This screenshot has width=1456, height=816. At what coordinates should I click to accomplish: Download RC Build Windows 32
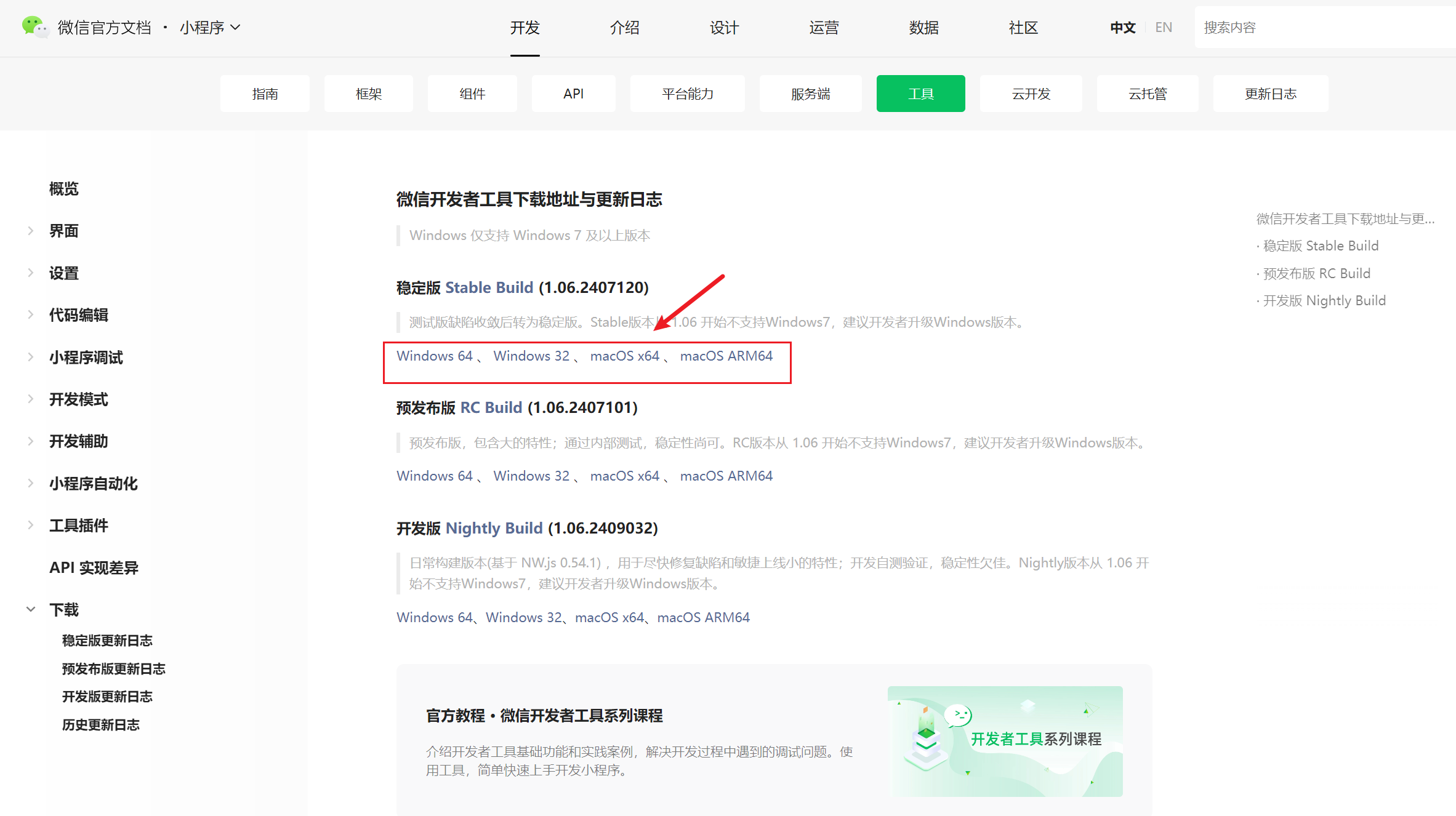[x=531, y=476]
